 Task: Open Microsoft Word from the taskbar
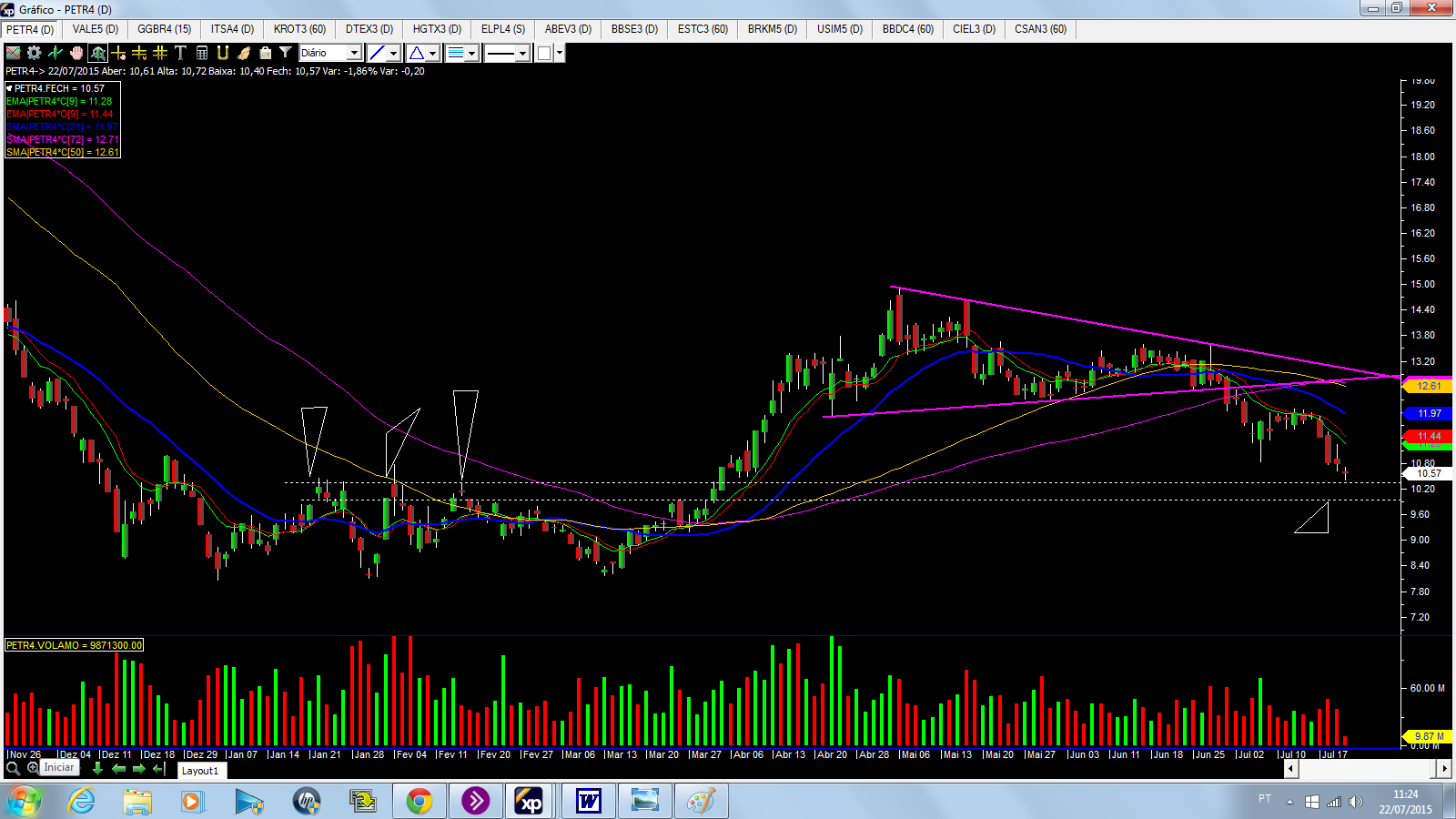pos(589,801)
